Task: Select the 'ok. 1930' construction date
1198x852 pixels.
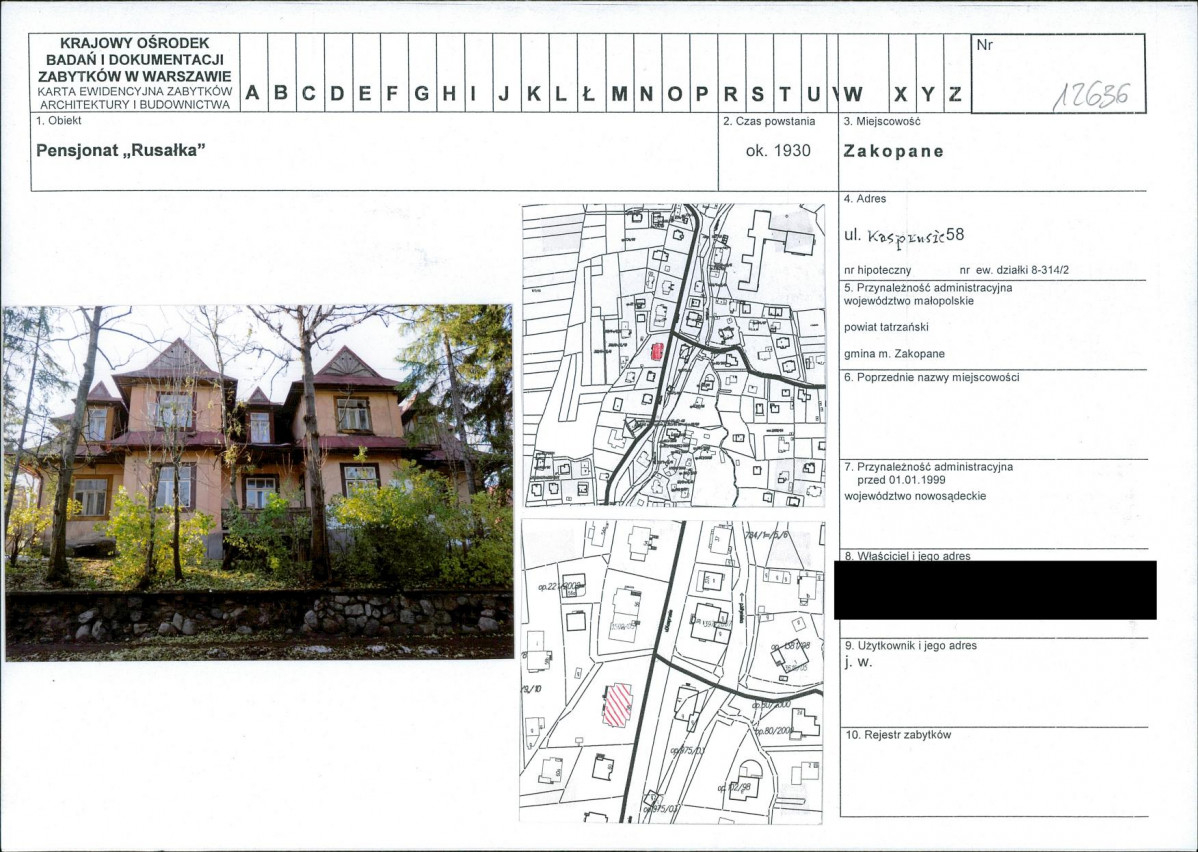Action: [x=778, y=151]
